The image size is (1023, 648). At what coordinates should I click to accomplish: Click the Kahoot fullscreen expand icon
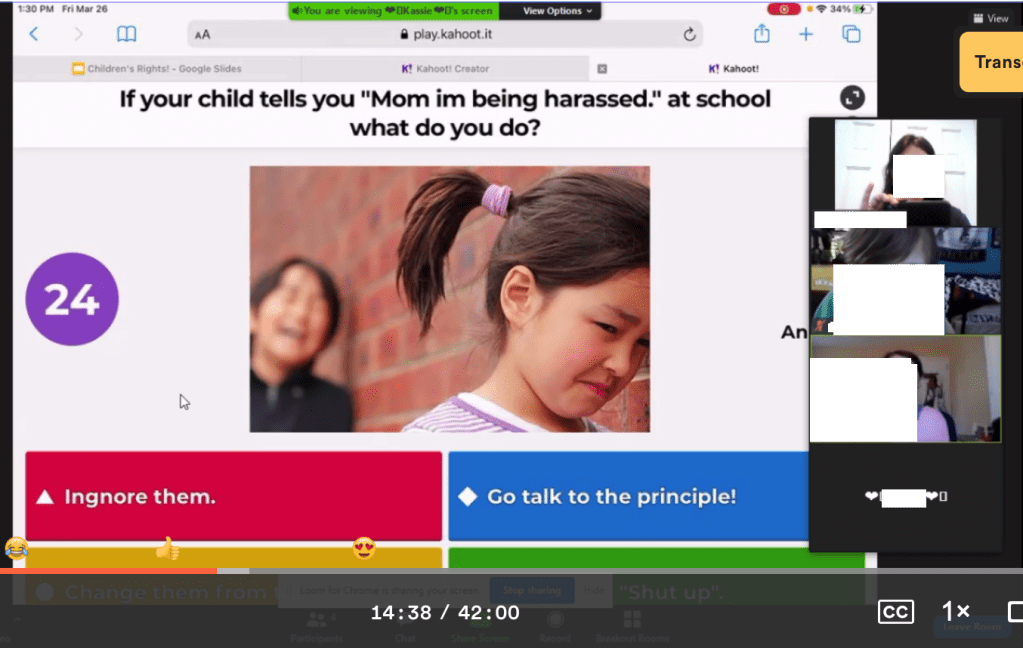tap(852, 97)
